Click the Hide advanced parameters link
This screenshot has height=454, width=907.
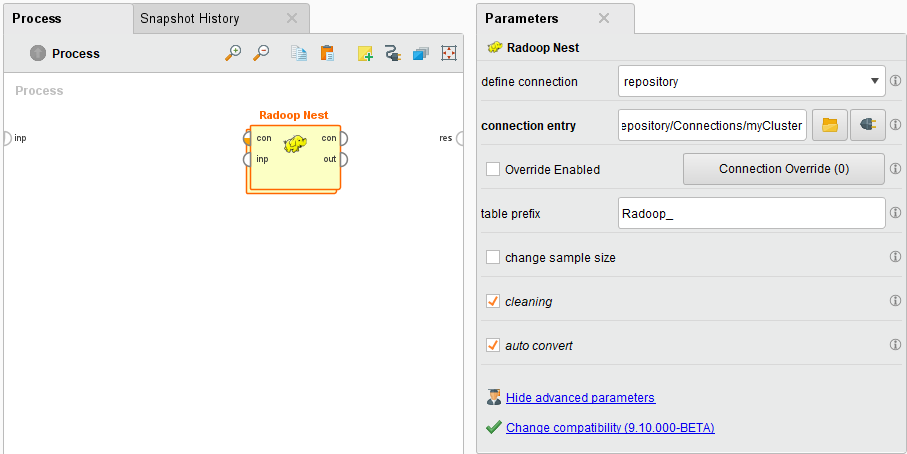pyautogui.click(x=580, y=397)
